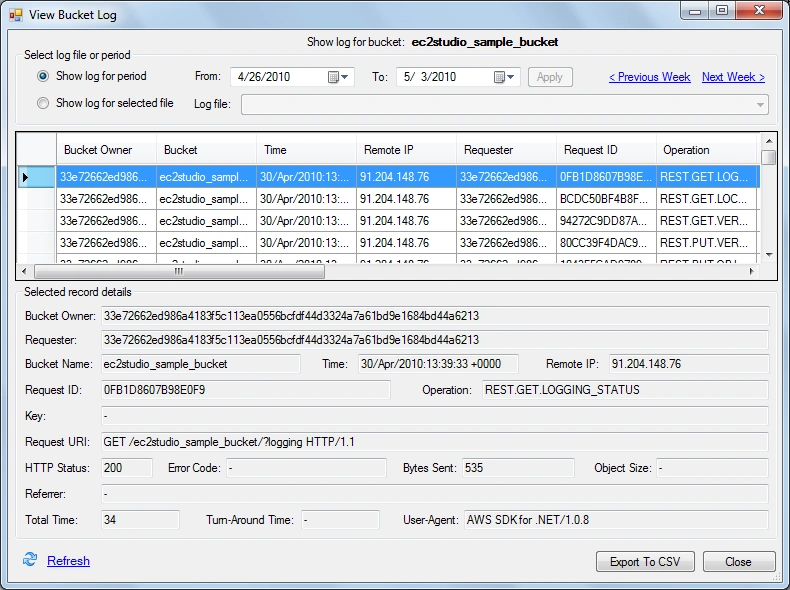Click the row selector arrow of first row
Image resolution: width=790 pixels, height=590 pixels.
(x=36, y=177)
